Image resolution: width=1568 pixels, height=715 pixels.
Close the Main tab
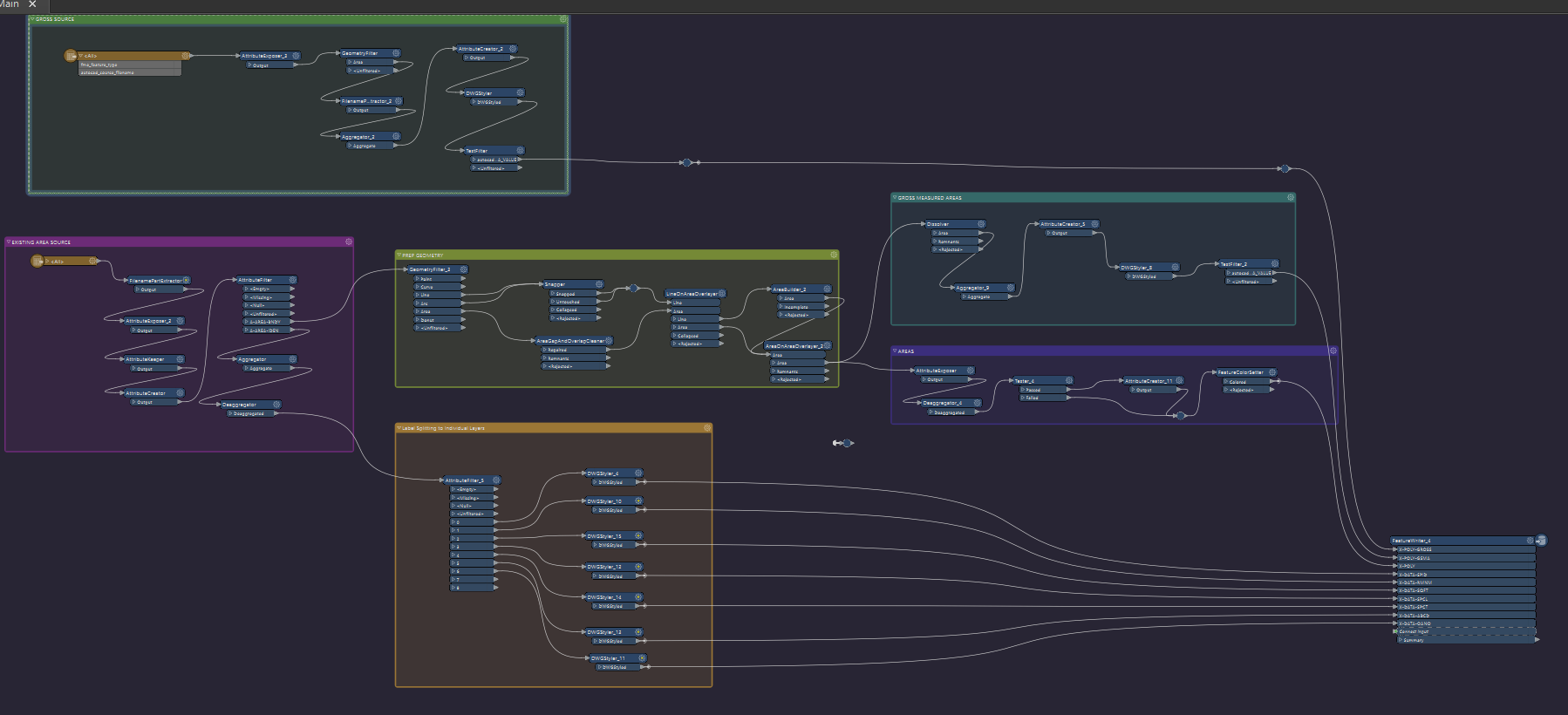pos(32,4)
